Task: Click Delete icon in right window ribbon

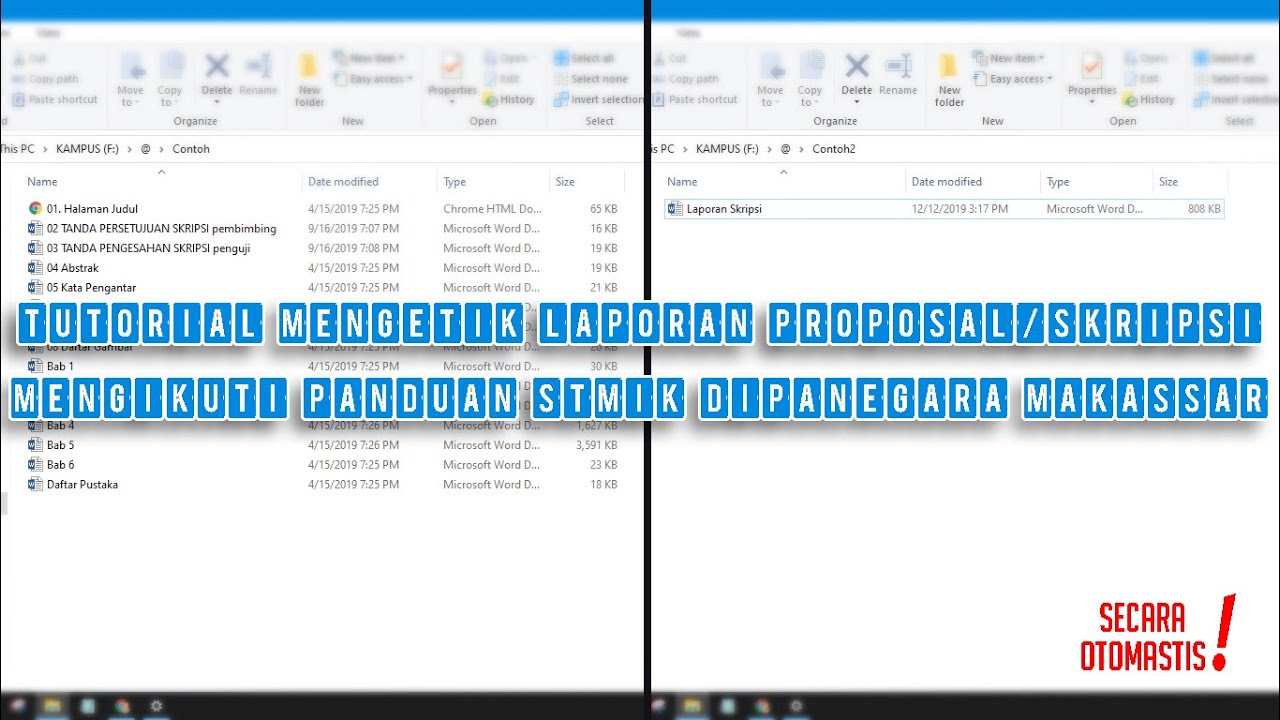Action: (x=857, y=76)
